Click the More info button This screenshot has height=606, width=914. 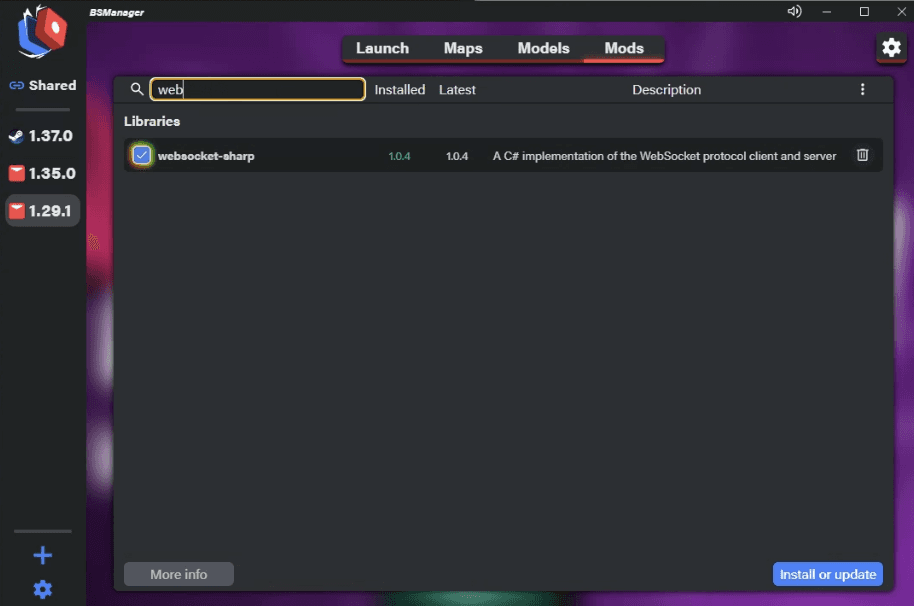(179, 574)
